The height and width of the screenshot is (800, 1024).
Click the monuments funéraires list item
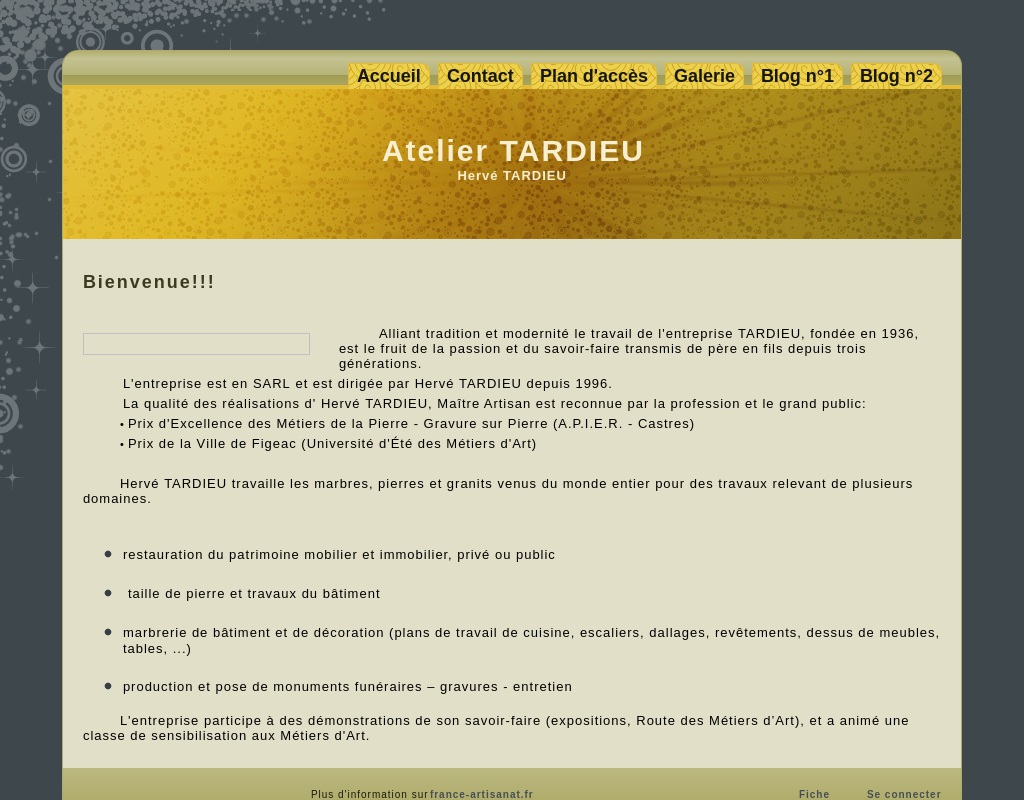coord(347,686)
